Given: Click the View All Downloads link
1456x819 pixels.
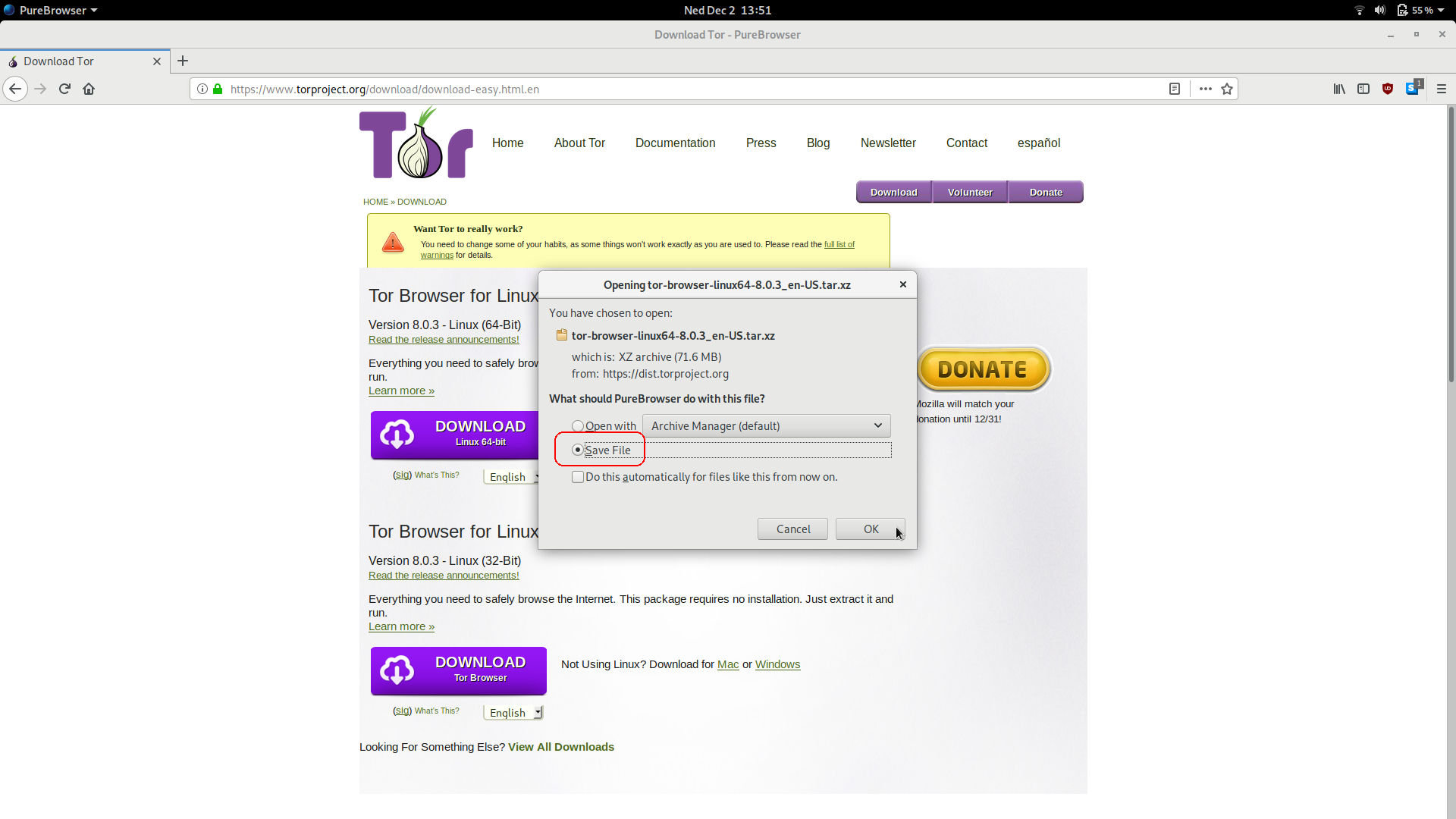Looking at the screenshot, I should pos(561,746).
